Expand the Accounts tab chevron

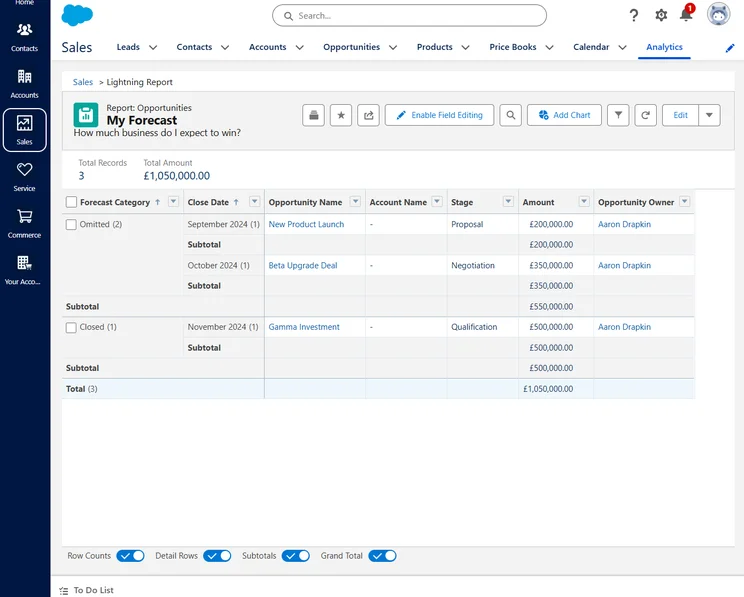pos(299,47)
